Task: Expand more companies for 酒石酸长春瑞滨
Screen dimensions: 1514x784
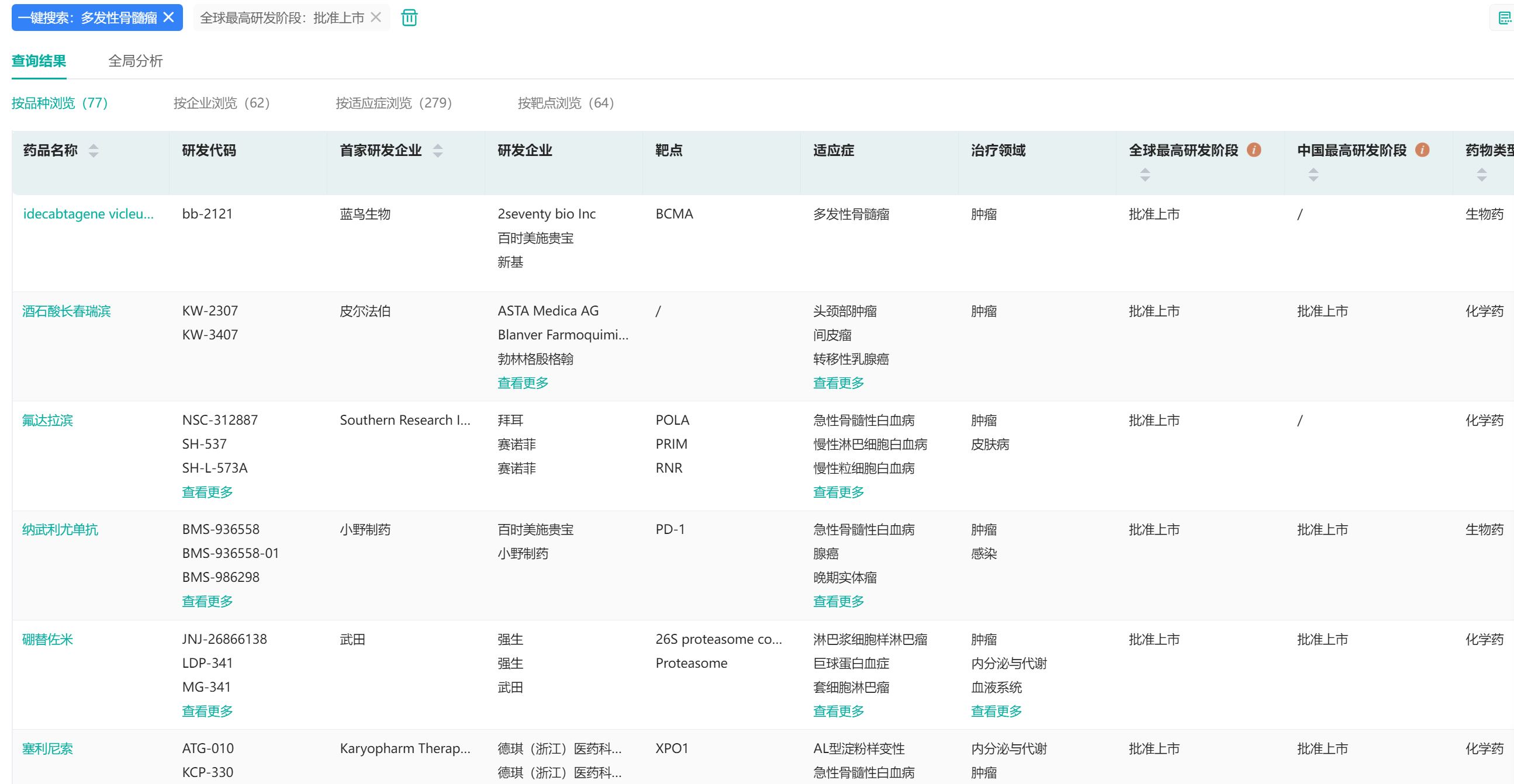Action: [523, 383]
